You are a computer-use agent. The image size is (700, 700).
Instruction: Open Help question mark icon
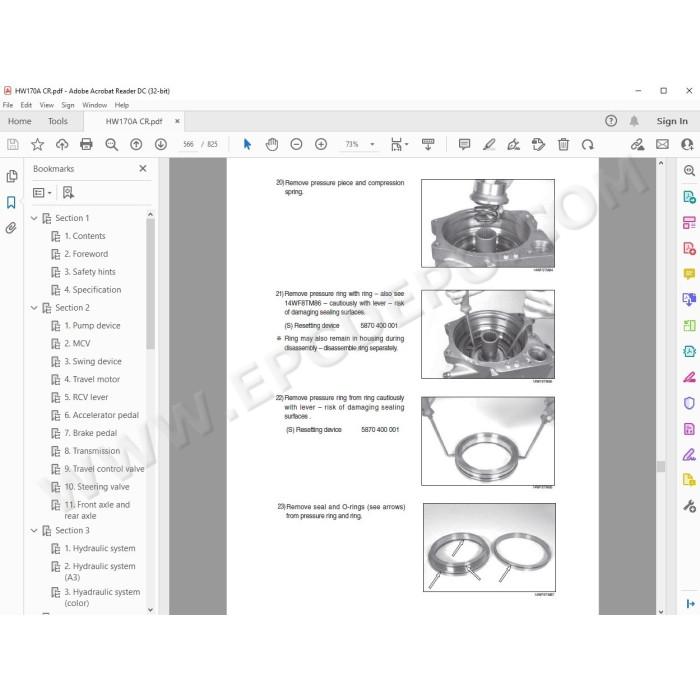click(x=611, y=121)
